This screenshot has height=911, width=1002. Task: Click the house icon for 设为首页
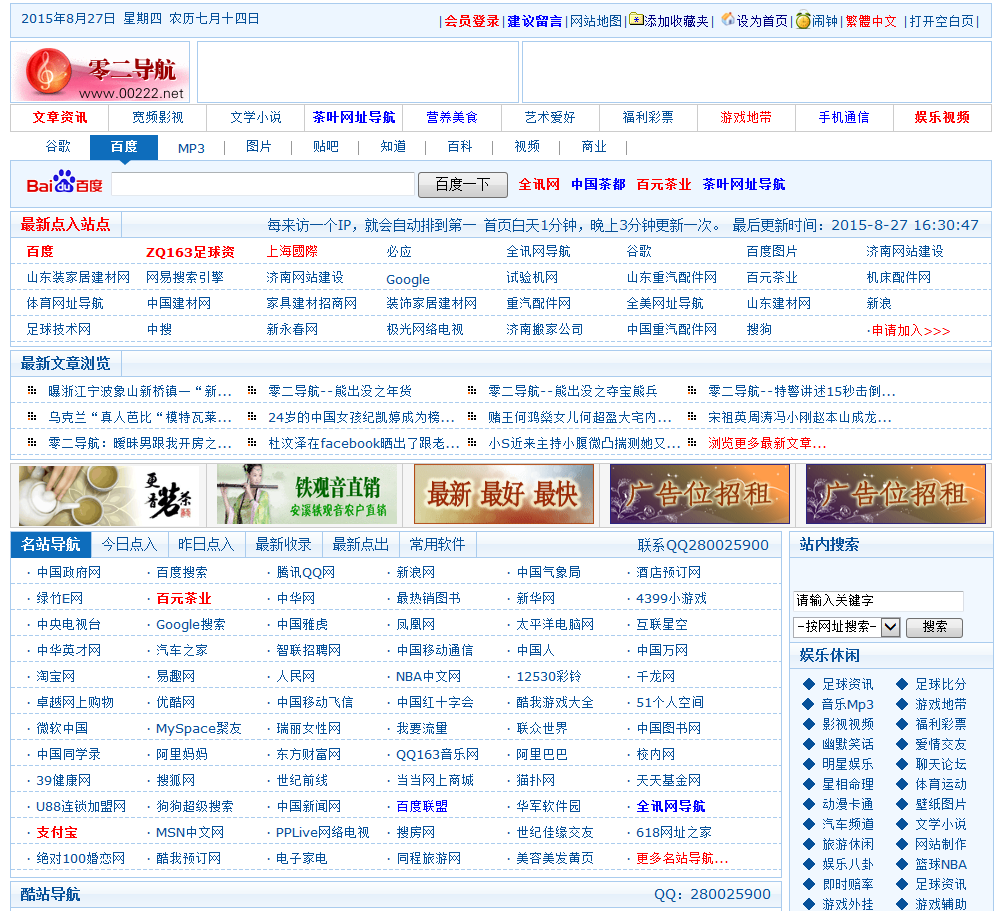(727, 19)
